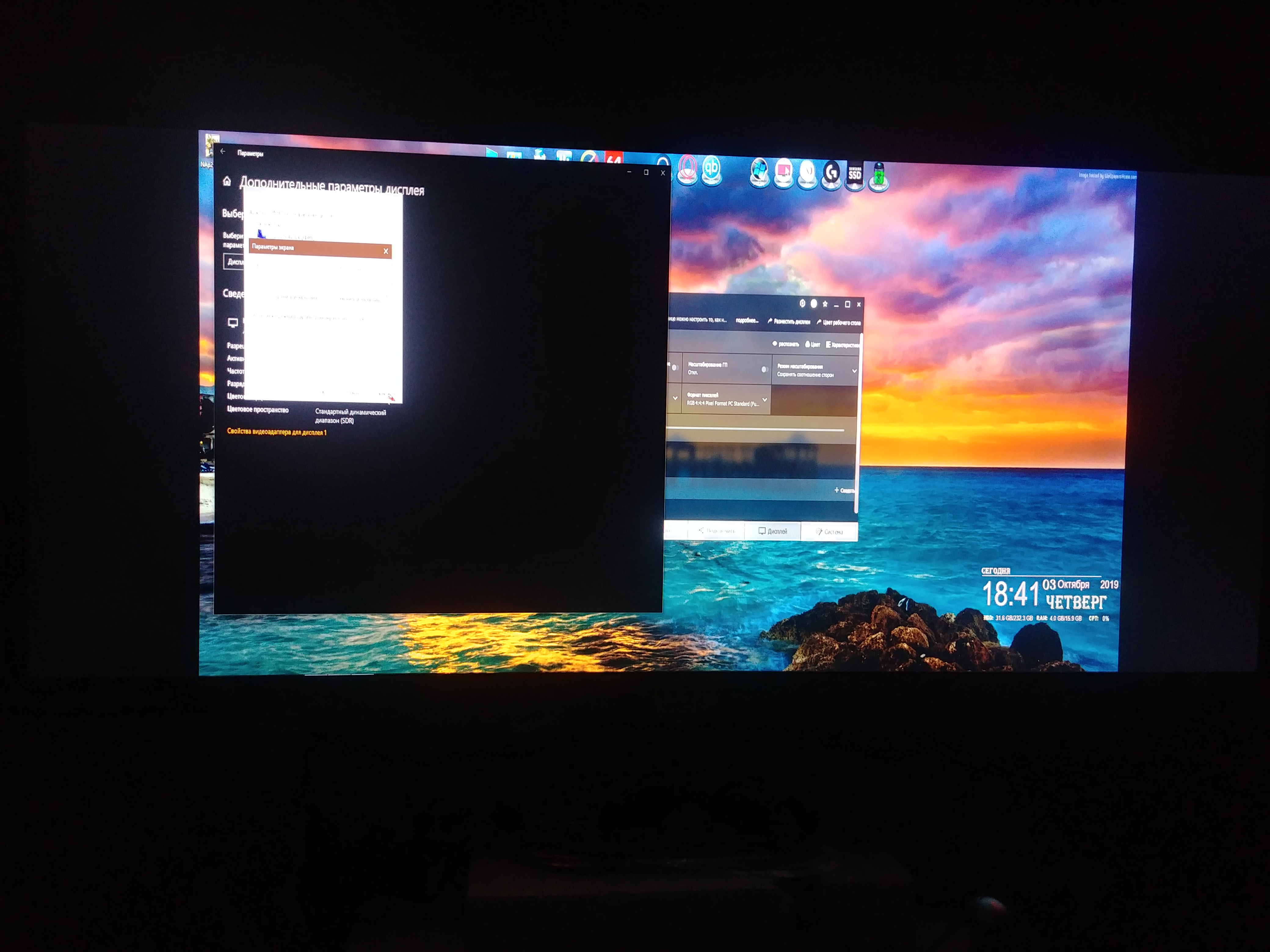Click the horizontal slider track in the Radeon window
This screenshot has height=952, width=1270.
pos(755,429)
